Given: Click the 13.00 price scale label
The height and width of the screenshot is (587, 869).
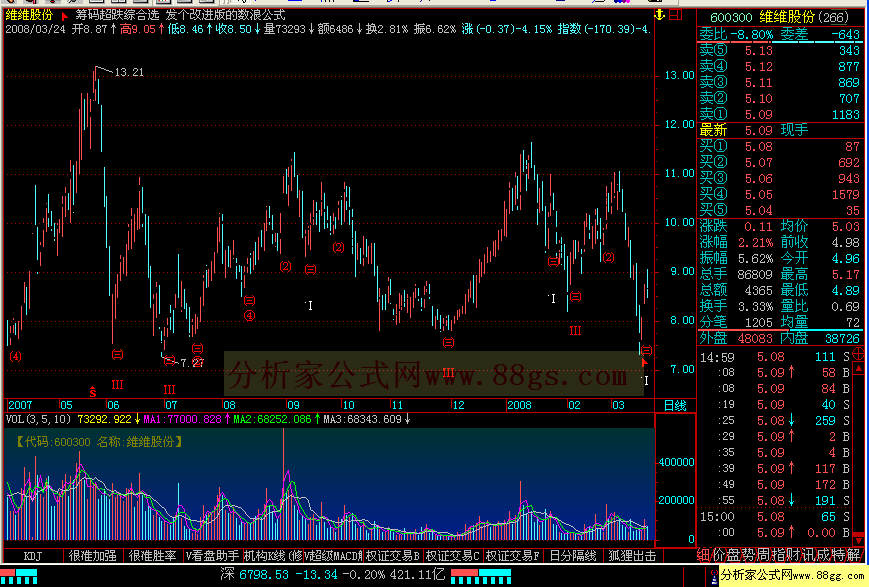Looking at the screenshot, I should (679, 75).
